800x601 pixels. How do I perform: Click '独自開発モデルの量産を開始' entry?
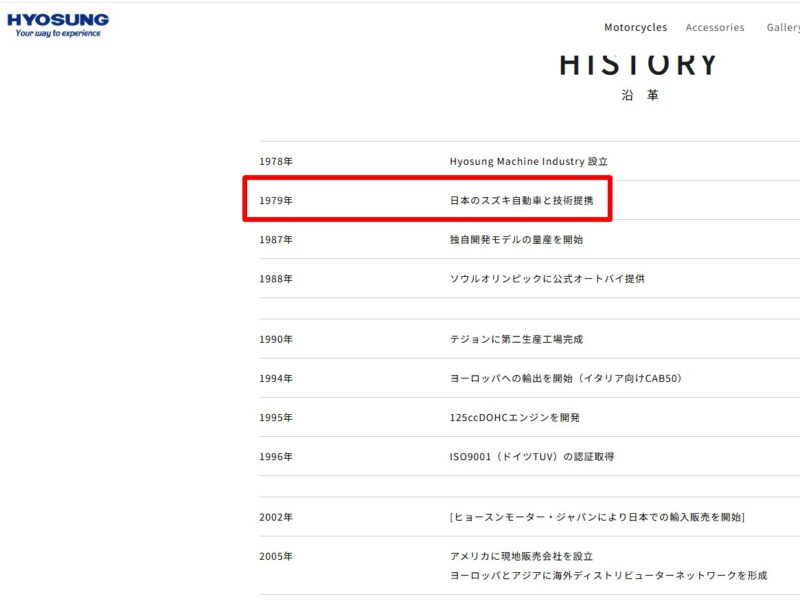(x=516, y=240)
